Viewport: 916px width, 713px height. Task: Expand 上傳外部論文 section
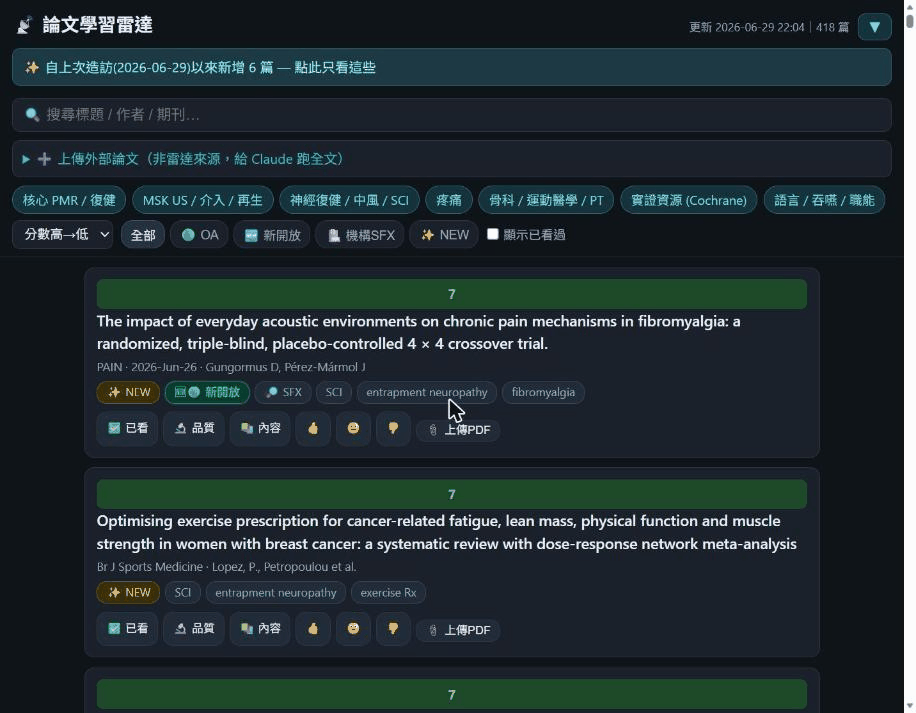pyautogui.click(x=452, y=159)
